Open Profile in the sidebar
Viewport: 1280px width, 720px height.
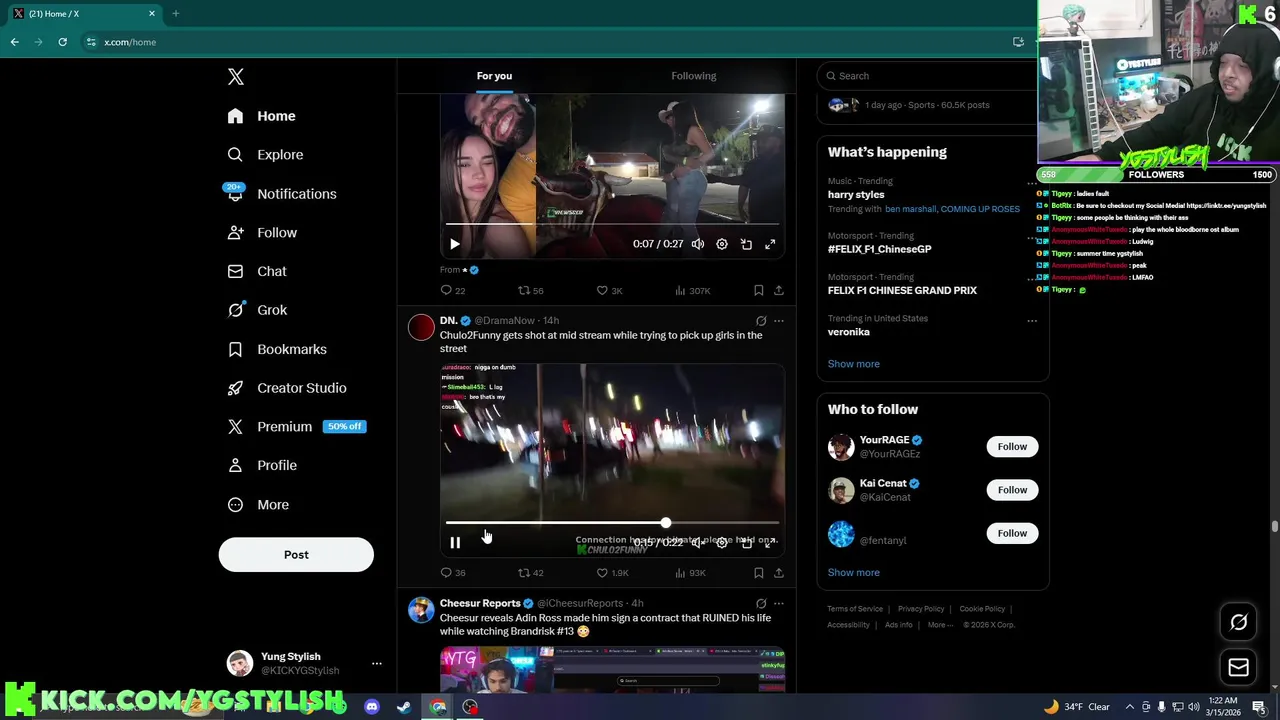coord(262,465)
